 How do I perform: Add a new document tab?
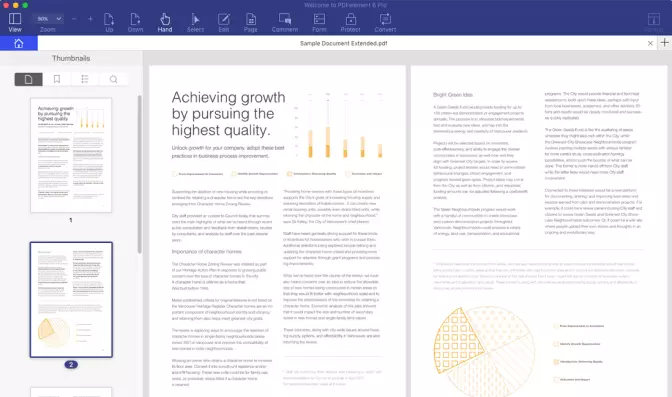[x=665, y=43]
